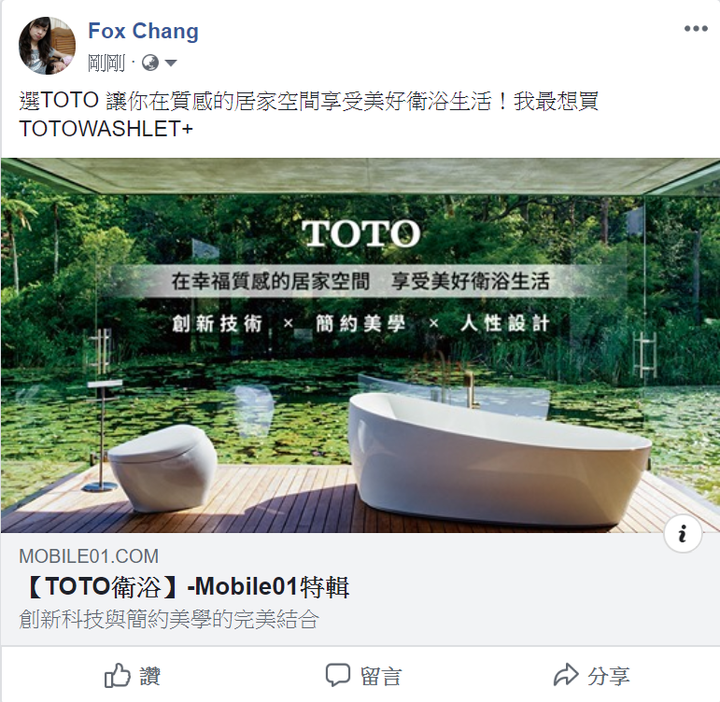Click the link description 創新科技與簡約美學的完美結合

click(x=169, y=620)
